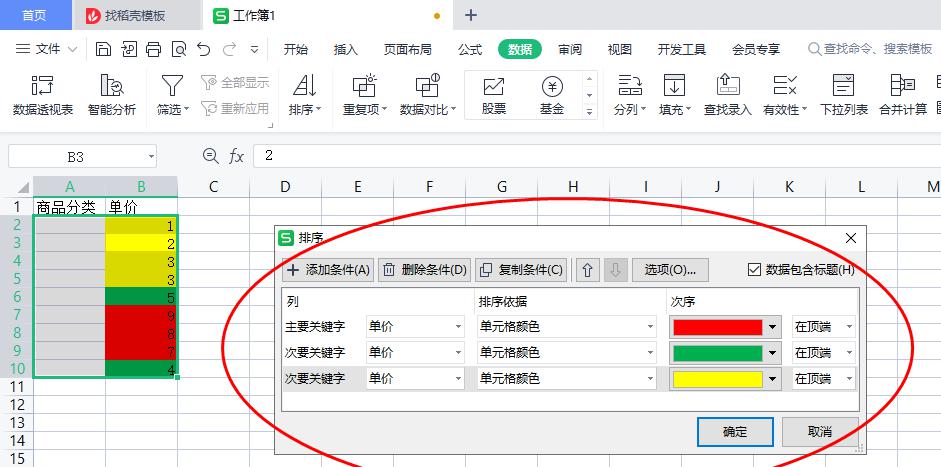This screenshot has height=467, width=941.
Task: Open the 文件 (File) menu
Action: pyautogui.click(x=47, y=49)
